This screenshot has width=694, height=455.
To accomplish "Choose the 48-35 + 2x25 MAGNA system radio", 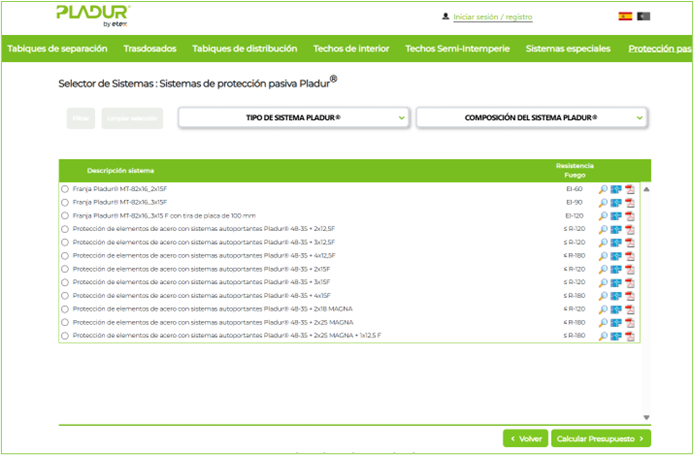I will pos(65,322).
